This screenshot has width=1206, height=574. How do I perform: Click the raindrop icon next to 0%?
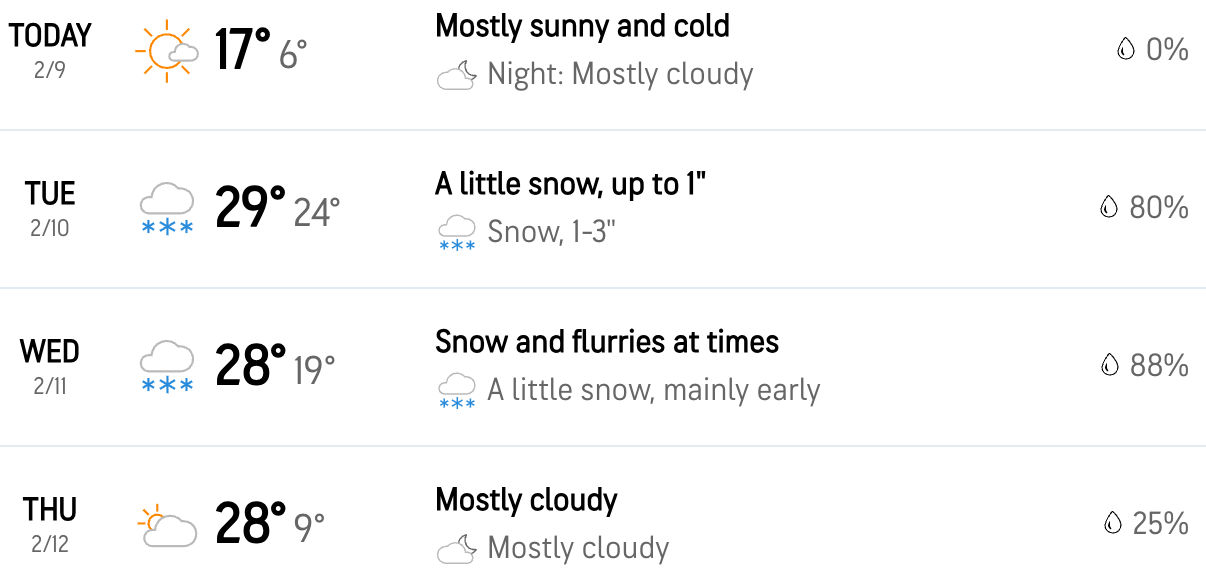[1126, 49]
